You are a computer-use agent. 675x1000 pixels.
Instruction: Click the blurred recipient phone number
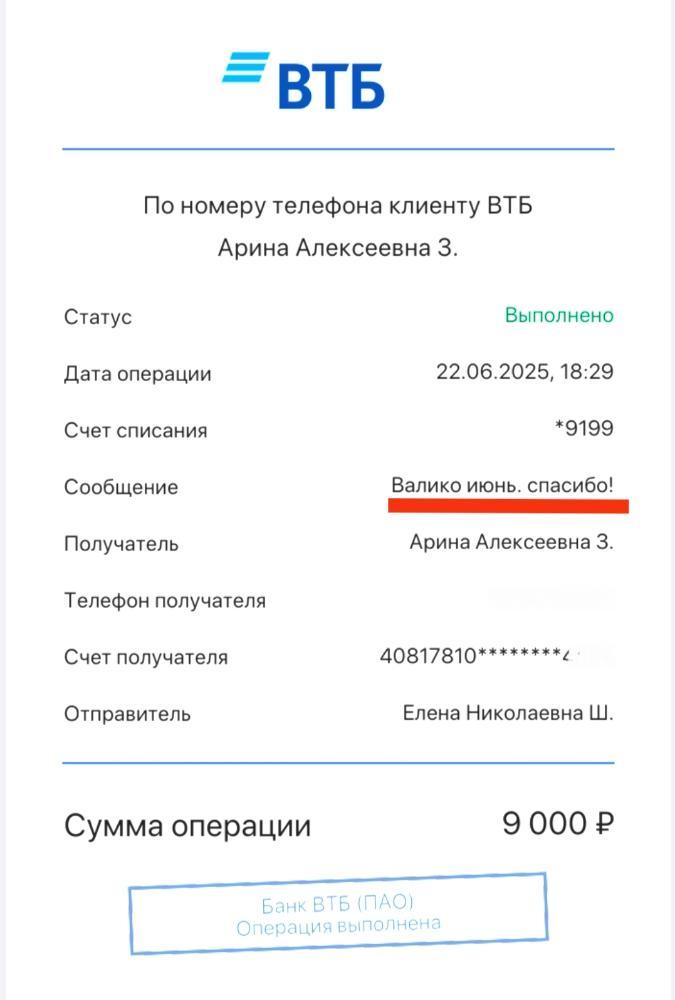click(550, 598)
